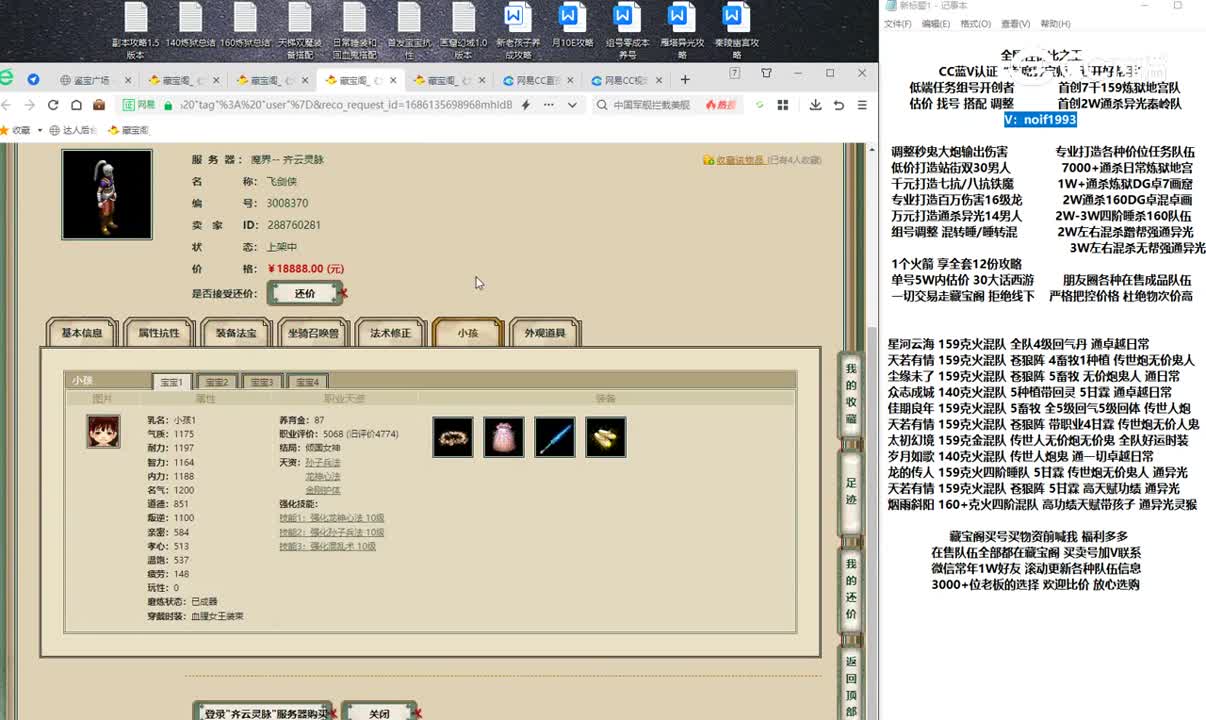Click the 关闭 button at the bottom

[x=379, y=713]
